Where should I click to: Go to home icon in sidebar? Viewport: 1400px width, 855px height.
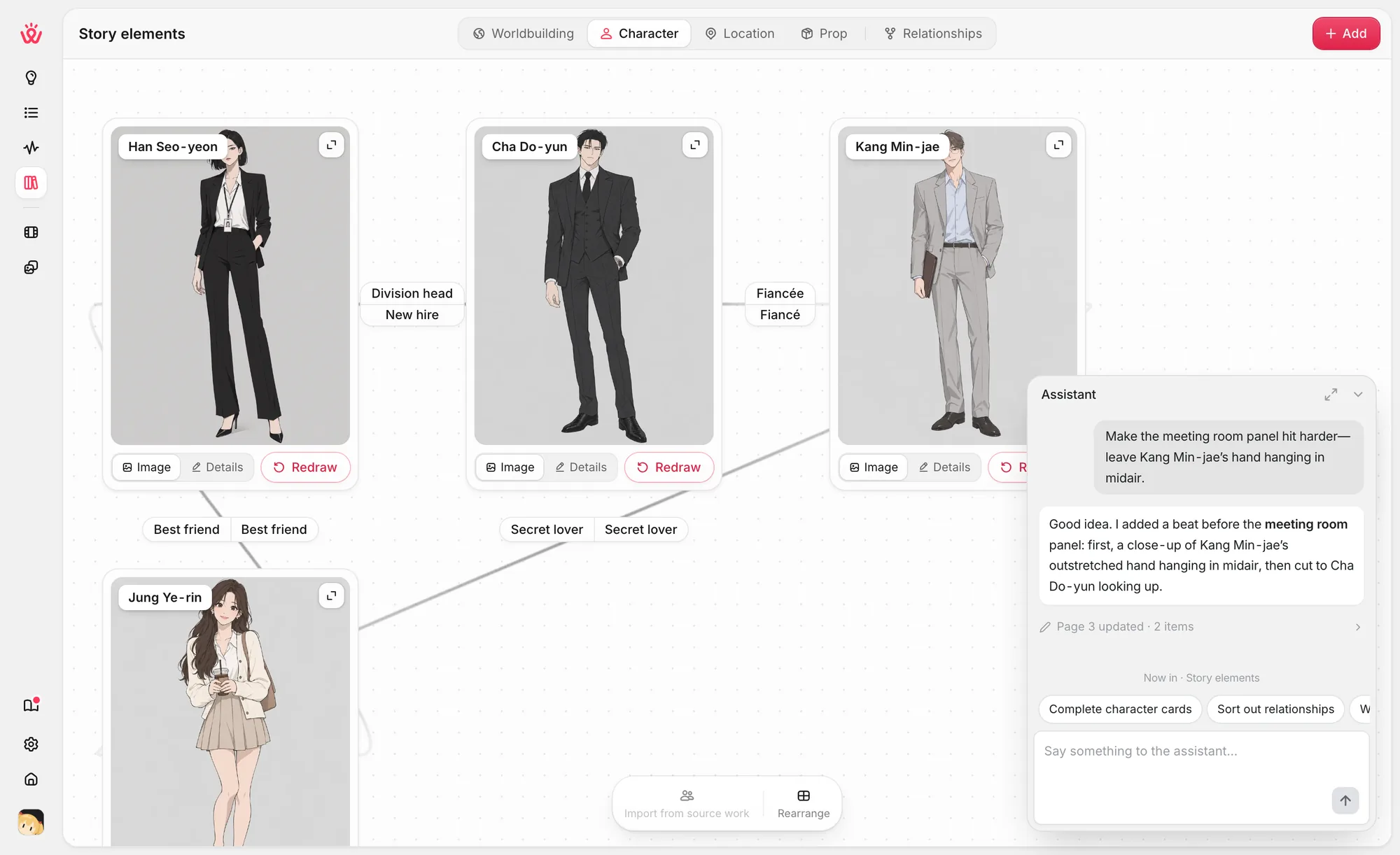pyautogui.click(x=31, y=779)
